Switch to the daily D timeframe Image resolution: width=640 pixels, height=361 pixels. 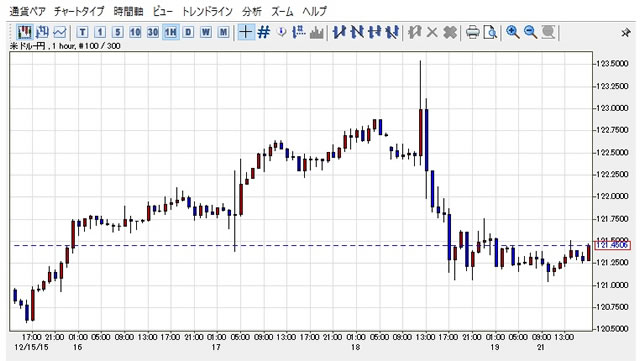click(x=188, y=32)
